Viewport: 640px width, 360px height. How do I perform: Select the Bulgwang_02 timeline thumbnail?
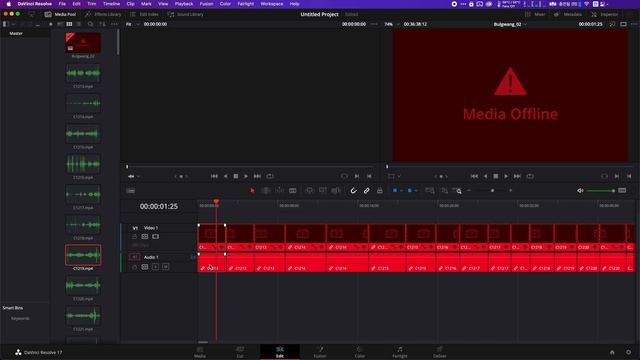(83, 43)
